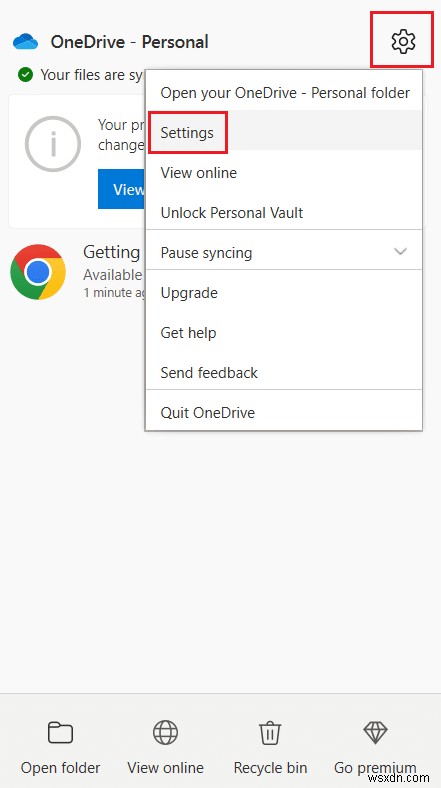
Task: Click the OneDrive cloud logo icon
Action: coord(26,42)
